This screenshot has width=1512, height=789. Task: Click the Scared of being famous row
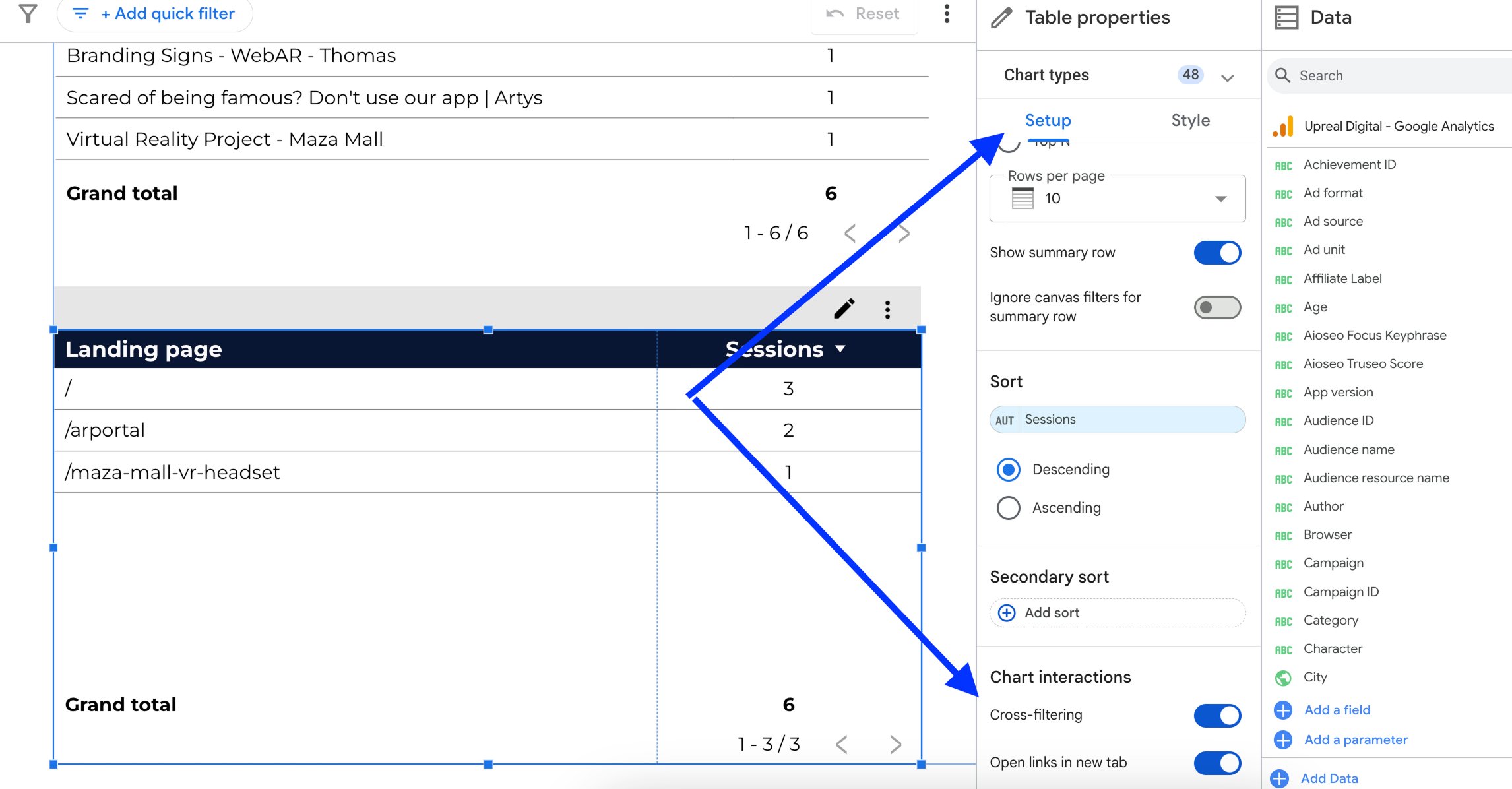tap(491, 98)
